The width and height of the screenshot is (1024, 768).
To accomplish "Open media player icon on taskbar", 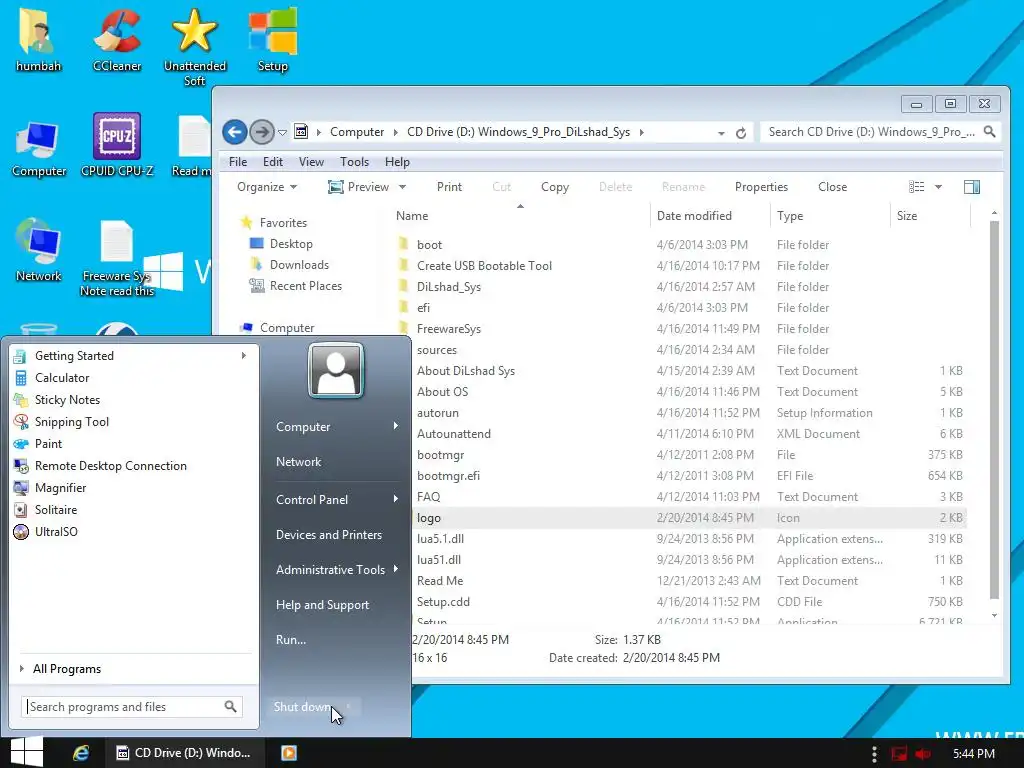I will 289,753.
